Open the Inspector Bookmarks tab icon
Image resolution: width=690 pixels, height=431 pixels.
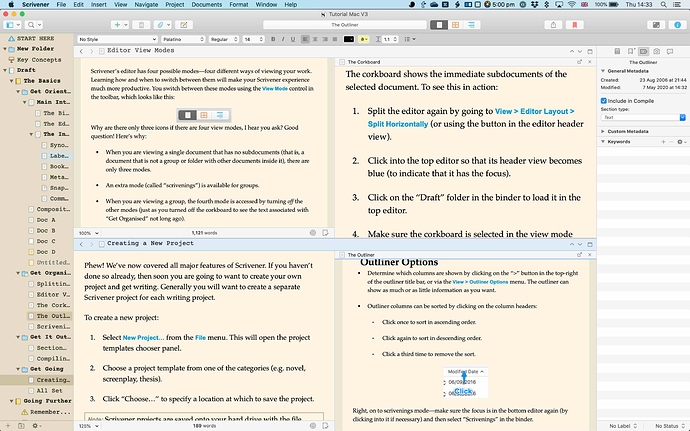(x=630, y=52)
